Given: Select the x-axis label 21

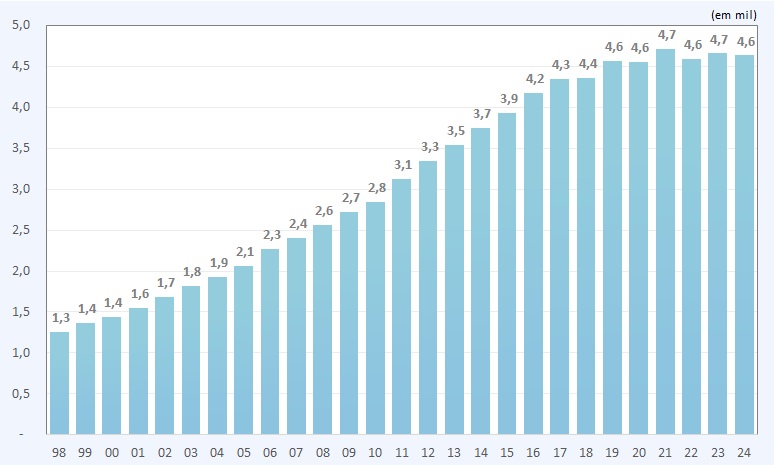Looking at the screenshot, I should [664, 452].
